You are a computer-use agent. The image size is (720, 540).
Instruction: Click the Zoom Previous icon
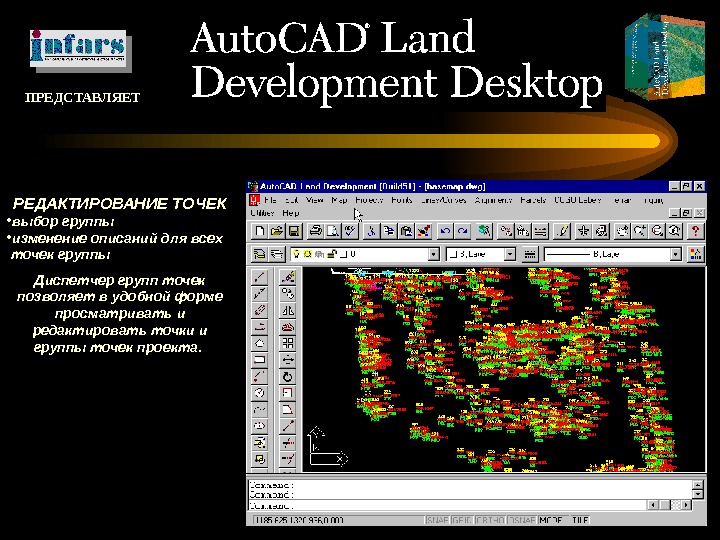(675, 231)
